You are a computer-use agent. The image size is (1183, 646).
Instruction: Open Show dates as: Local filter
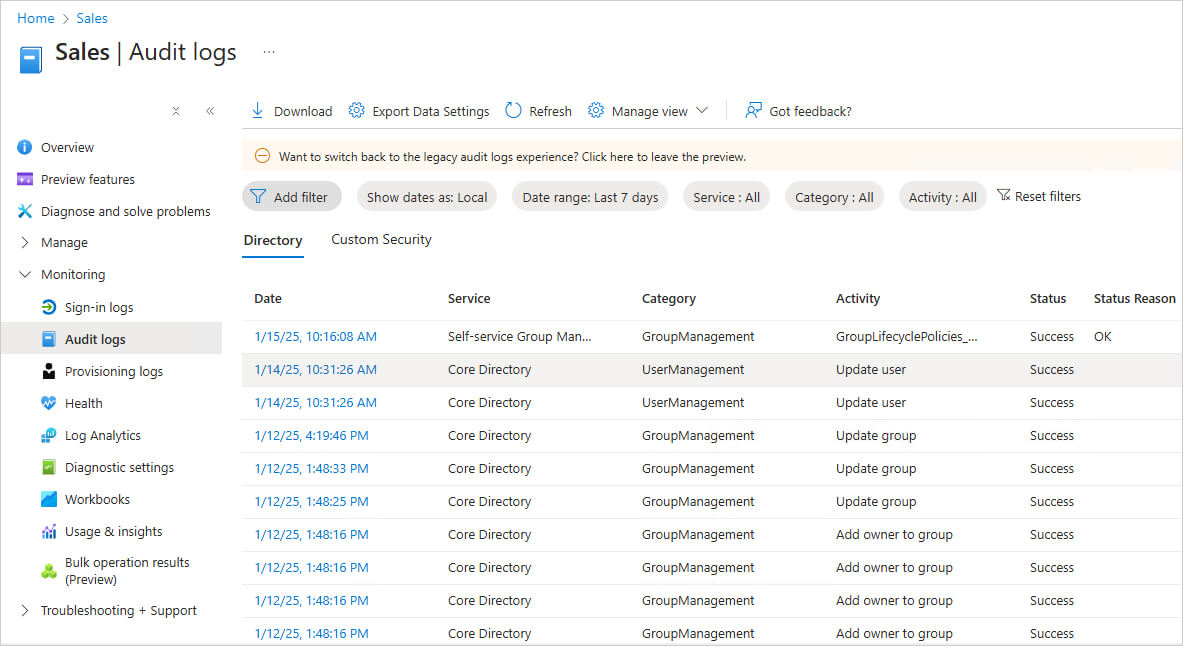pos(426,197)
